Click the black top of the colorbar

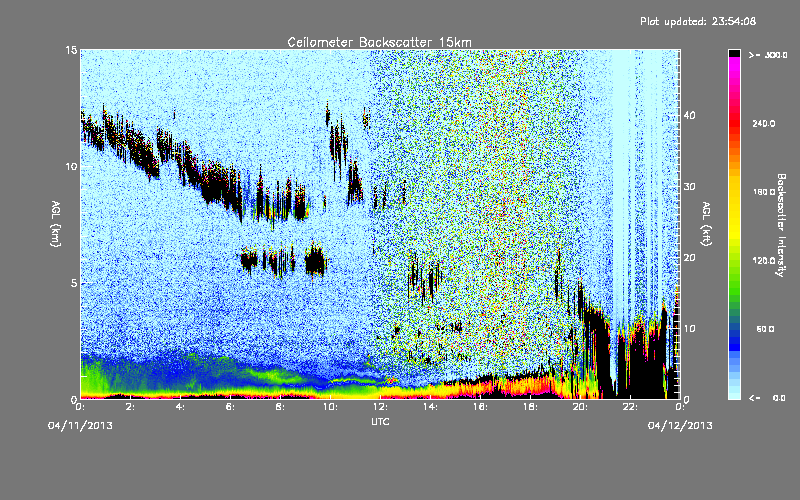[734, 53]
